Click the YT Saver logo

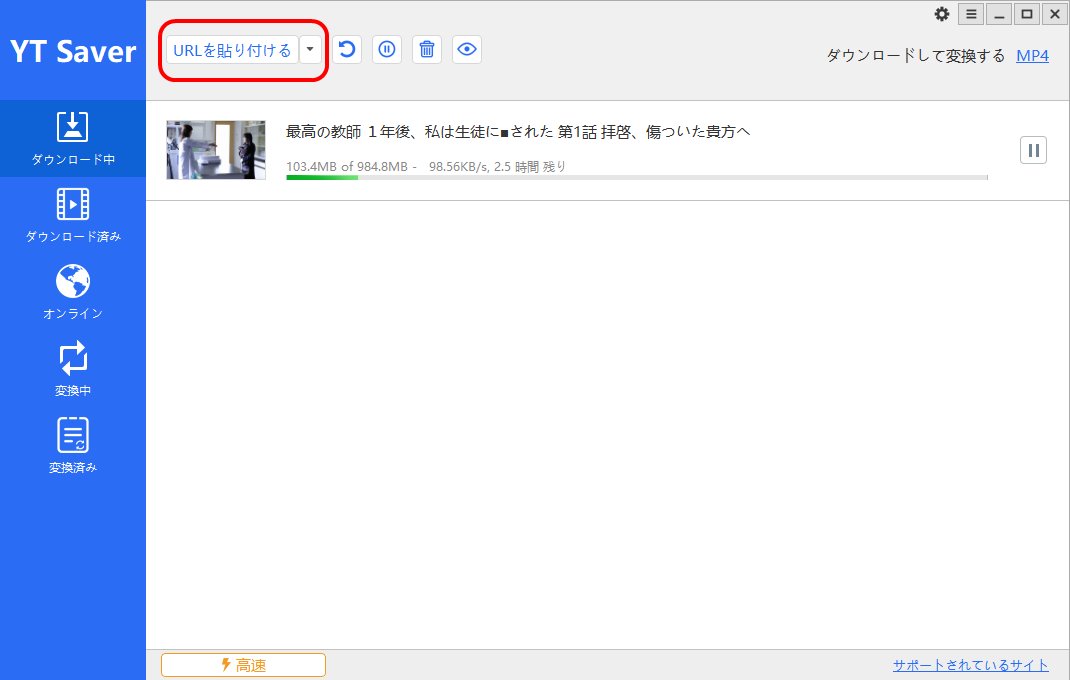coord(73,52)
